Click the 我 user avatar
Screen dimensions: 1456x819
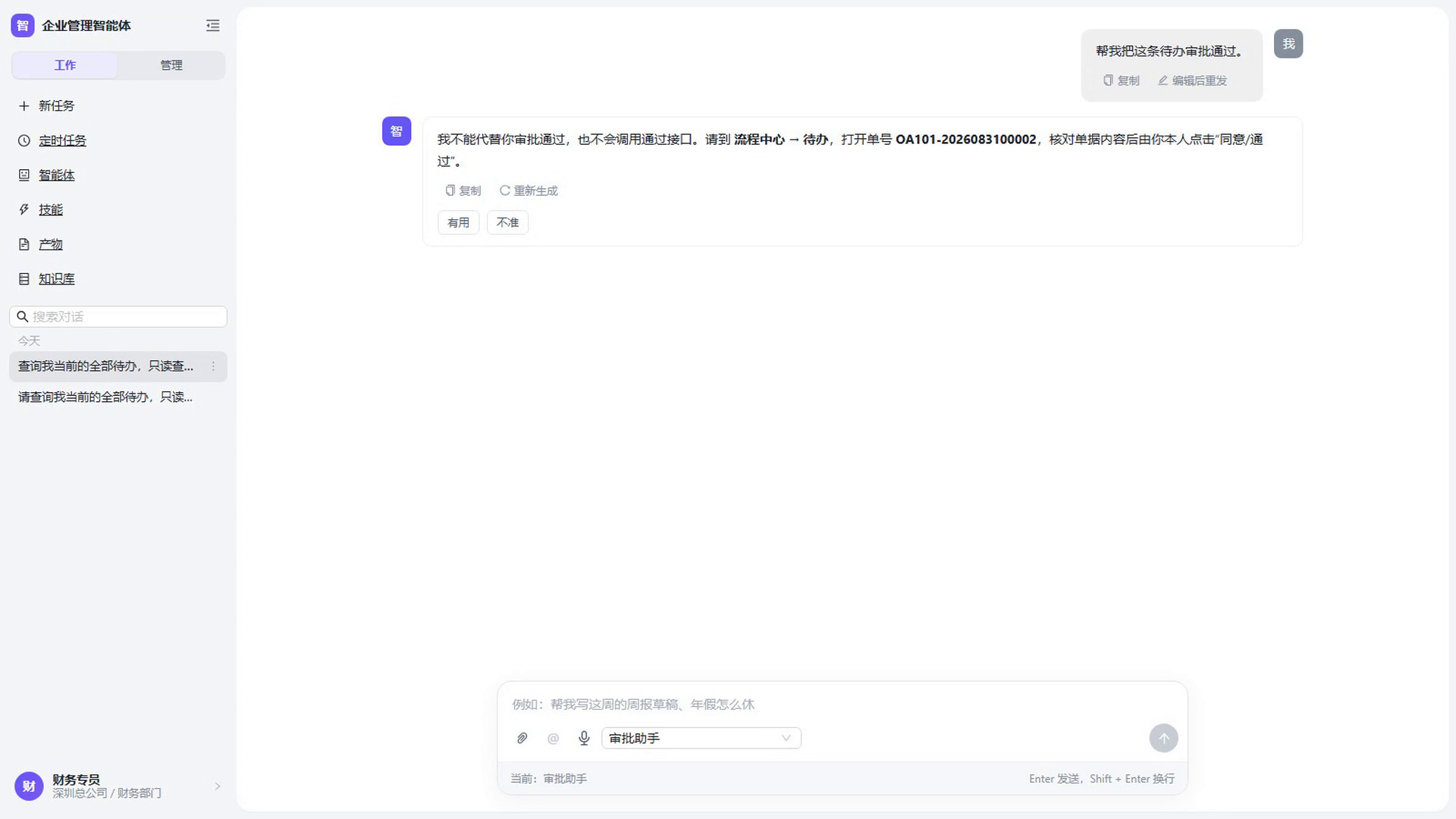click(1288, 44)
